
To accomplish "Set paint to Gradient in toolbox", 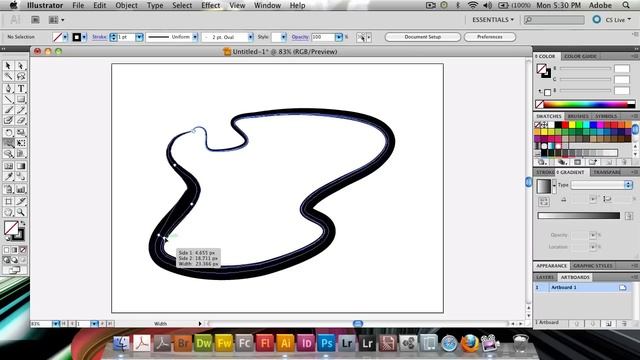I will [x=15, y=250].
